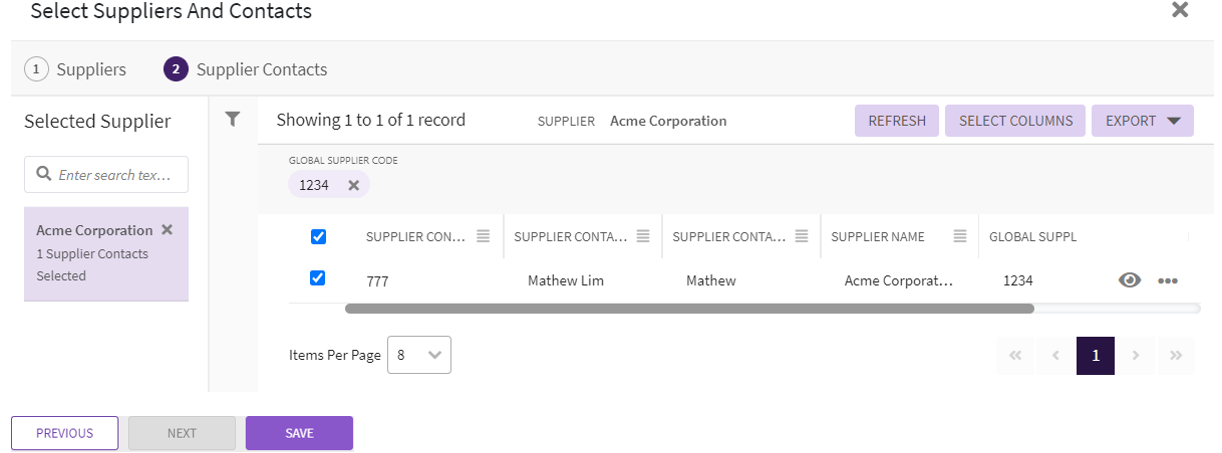Image resolution: width=1222 pixels, height=453 pixels.
Task: Click the filter funnel icon
Action: point(232,120)
